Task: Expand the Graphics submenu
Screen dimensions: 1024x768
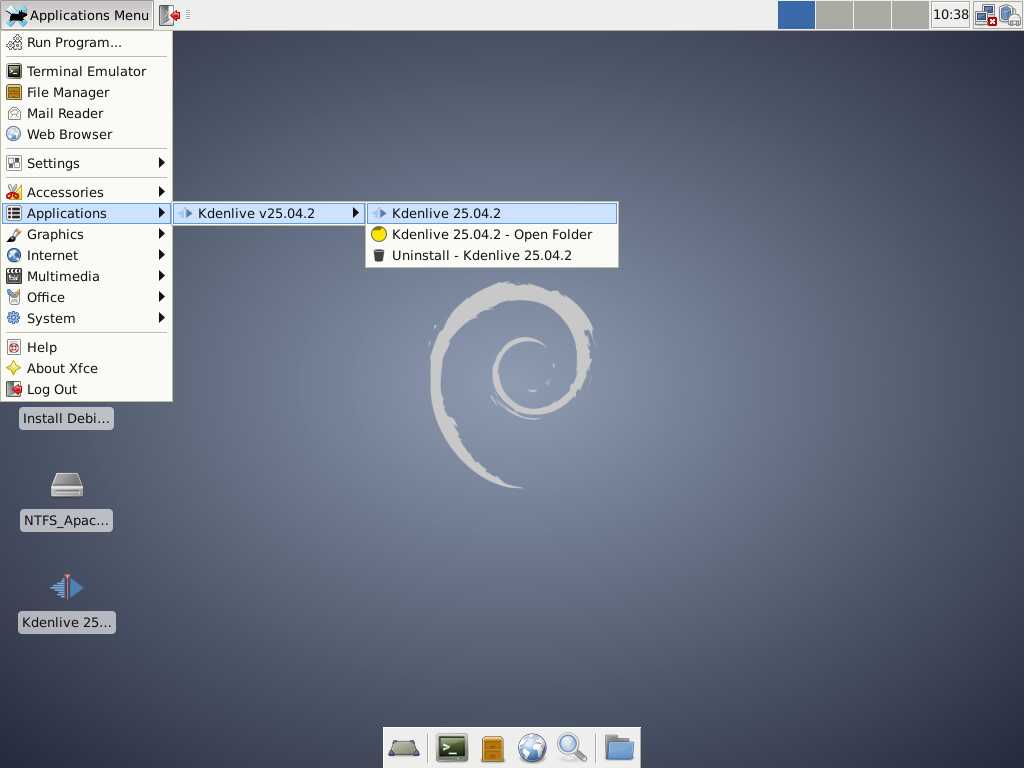Action: click(86, 234)
